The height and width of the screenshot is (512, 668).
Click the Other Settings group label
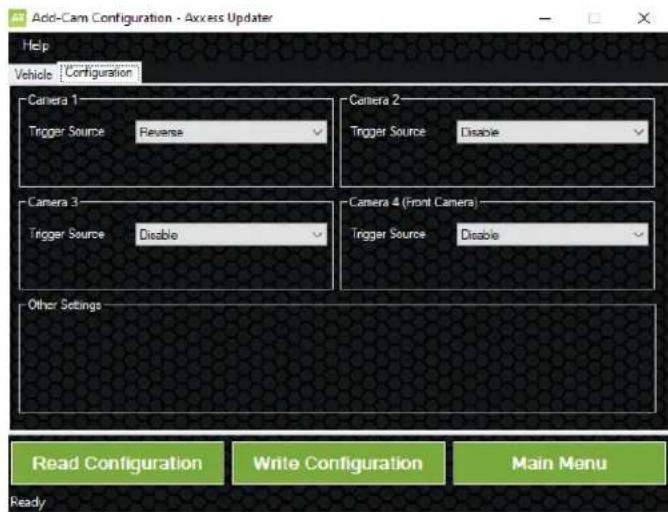pyautogui.click(x=64, y=305)
